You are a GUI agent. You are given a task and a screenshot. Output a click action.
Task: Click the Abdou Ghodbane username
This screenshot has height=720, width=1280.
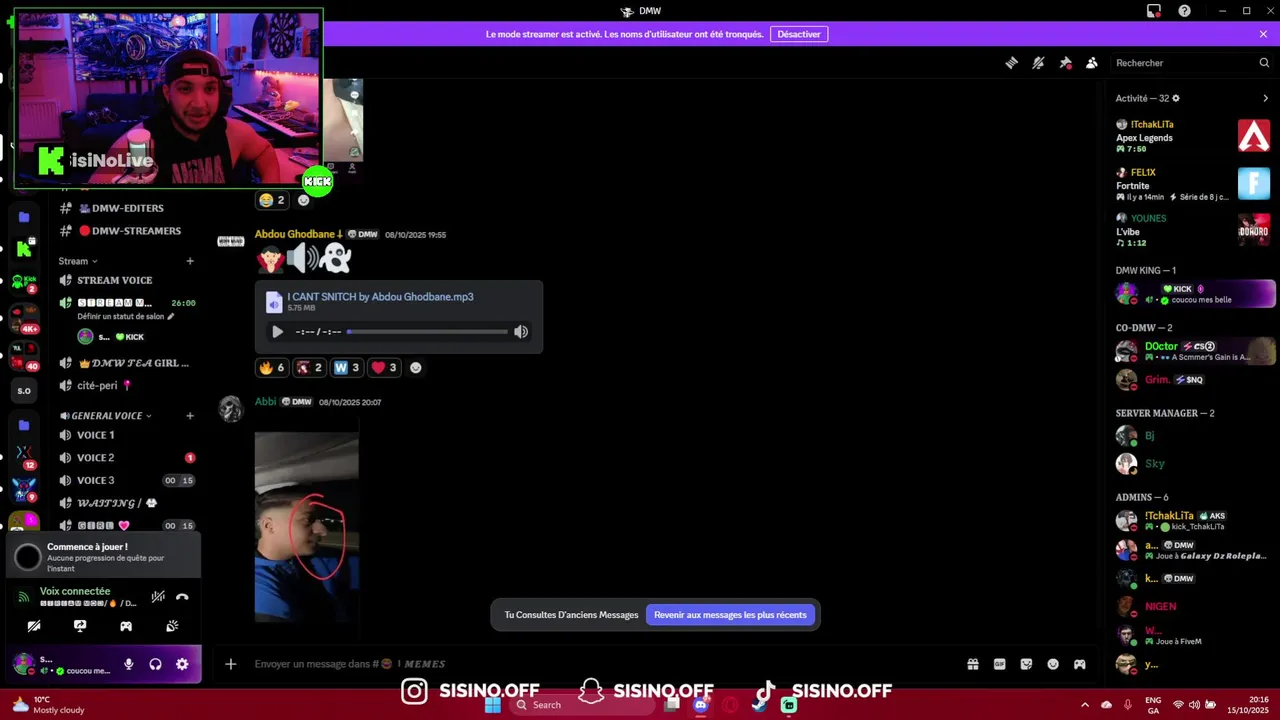(x=295, y=234)
